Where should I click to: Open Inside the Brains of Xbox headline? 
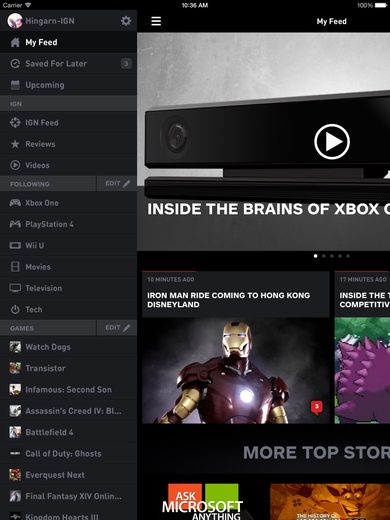268,209
